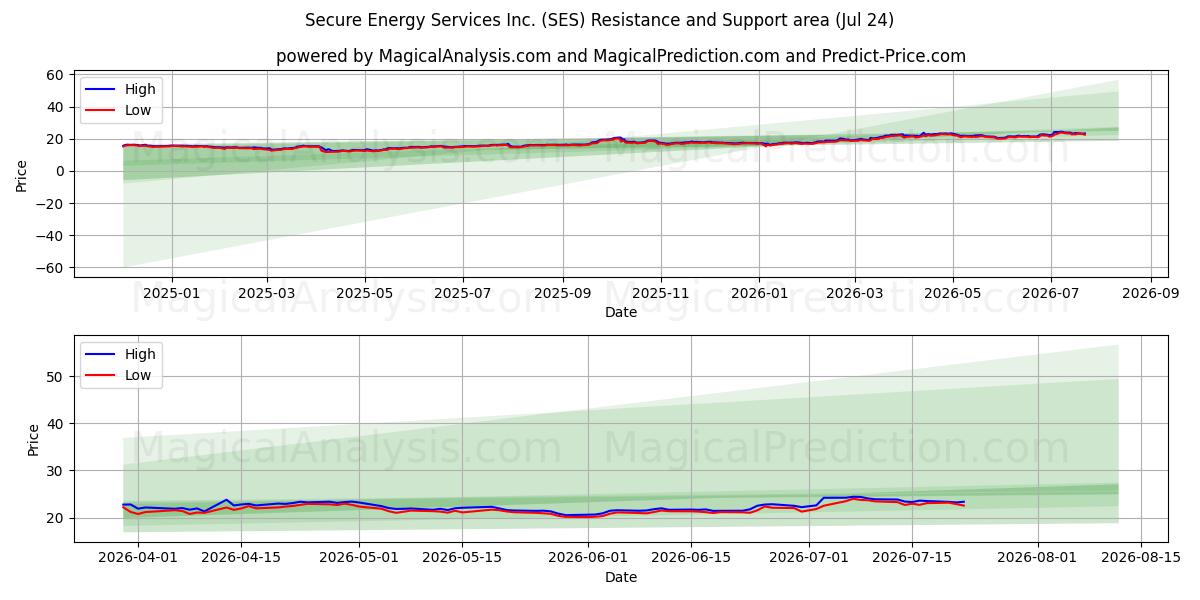Viewport: 1200px width, 600px height.
Task: Click the 2026-05 date tick on top chart
Action: pyautogui.click(x=952, y=294)
